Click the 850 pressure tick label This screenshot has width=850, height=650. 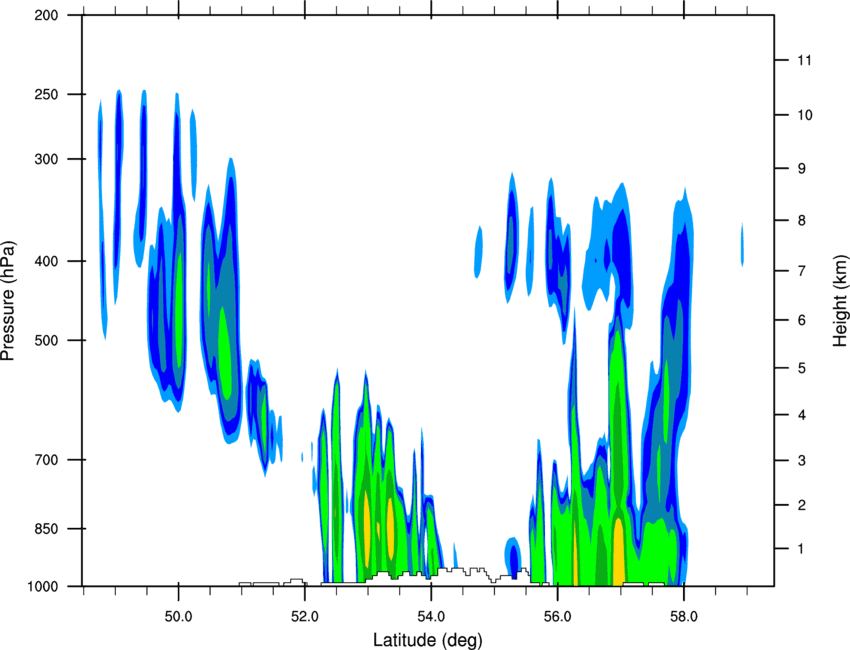click(x=46, y=529)
